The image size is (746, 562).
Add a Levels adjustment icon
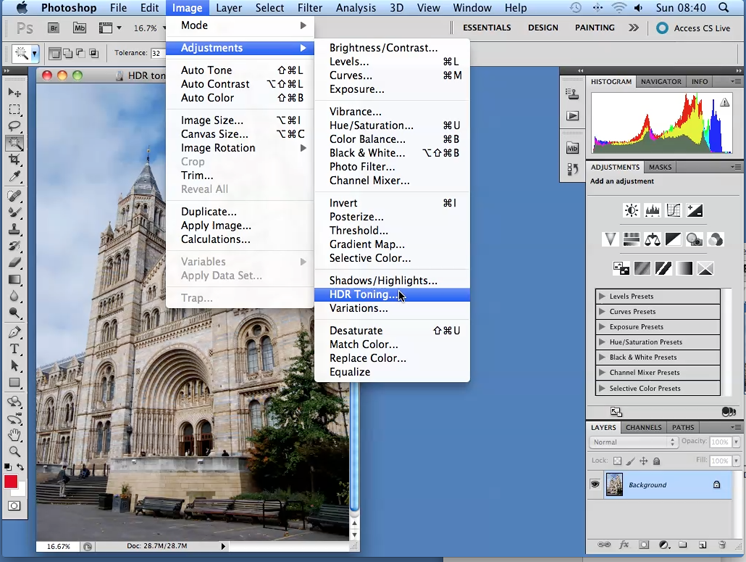click(x=652, y=210)
